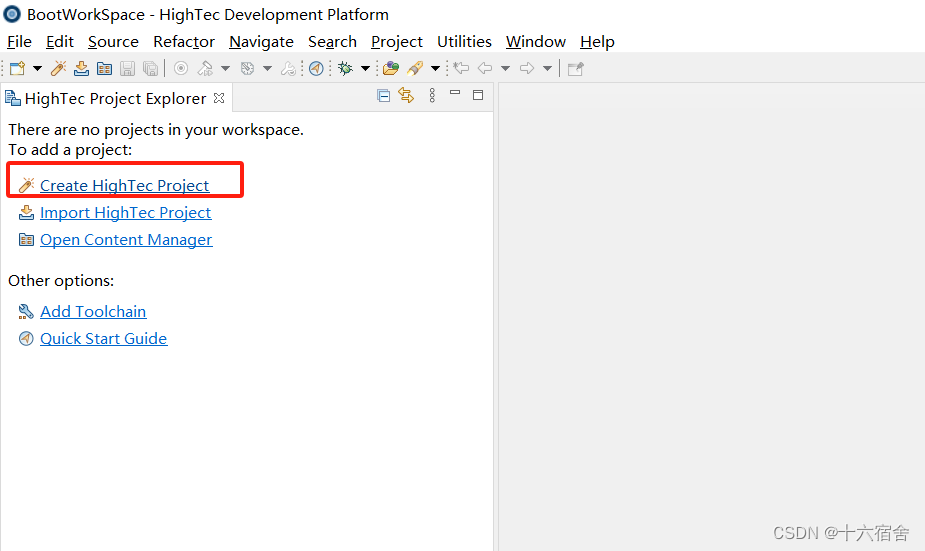Click Collapse All in Project Explorer
This screenshot has height=551, width=925.
[383, 96]
